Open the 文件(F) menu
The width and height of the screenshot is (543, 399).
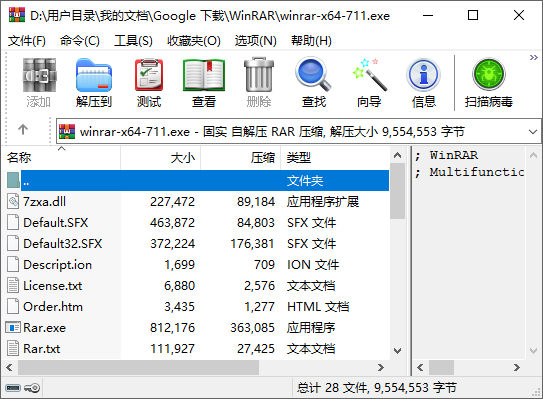pos(27,41)
